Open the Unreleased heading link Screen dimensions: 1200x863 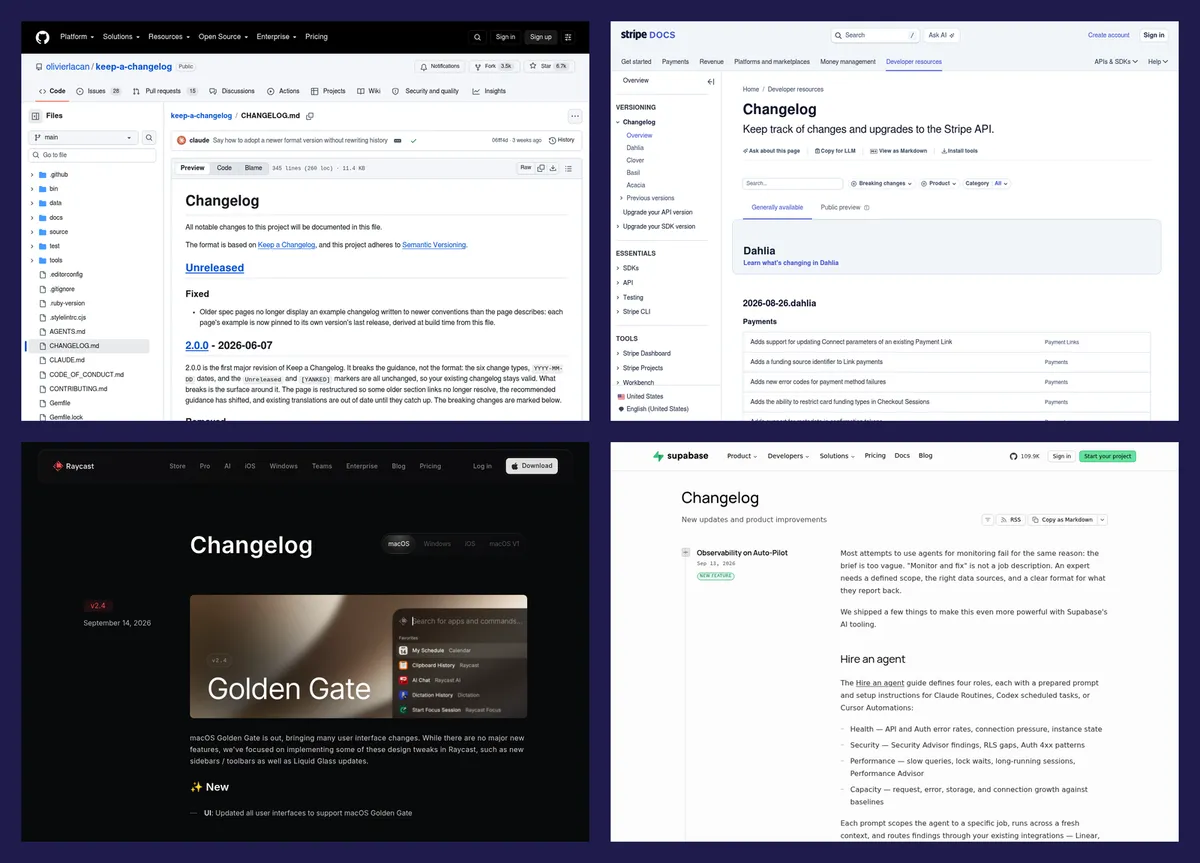(215, 268)
